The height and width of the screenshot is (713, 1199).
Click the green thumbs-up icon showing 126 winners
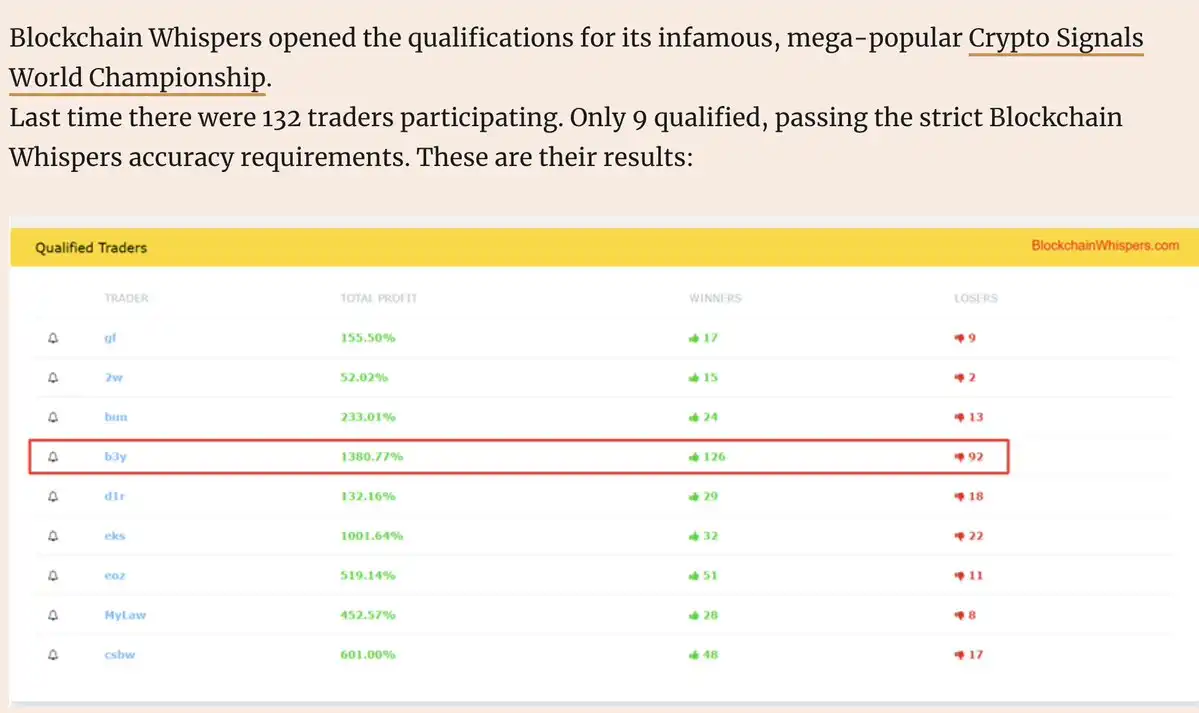tap(693, 457)
